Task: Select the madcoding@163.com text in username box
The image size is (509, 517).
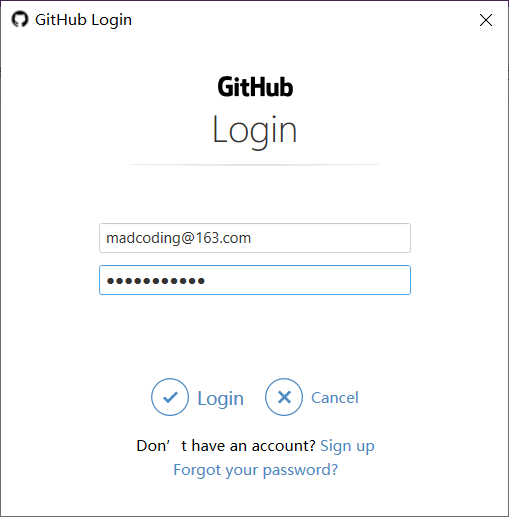Action: pyautogui.click(x=178, y=238)
